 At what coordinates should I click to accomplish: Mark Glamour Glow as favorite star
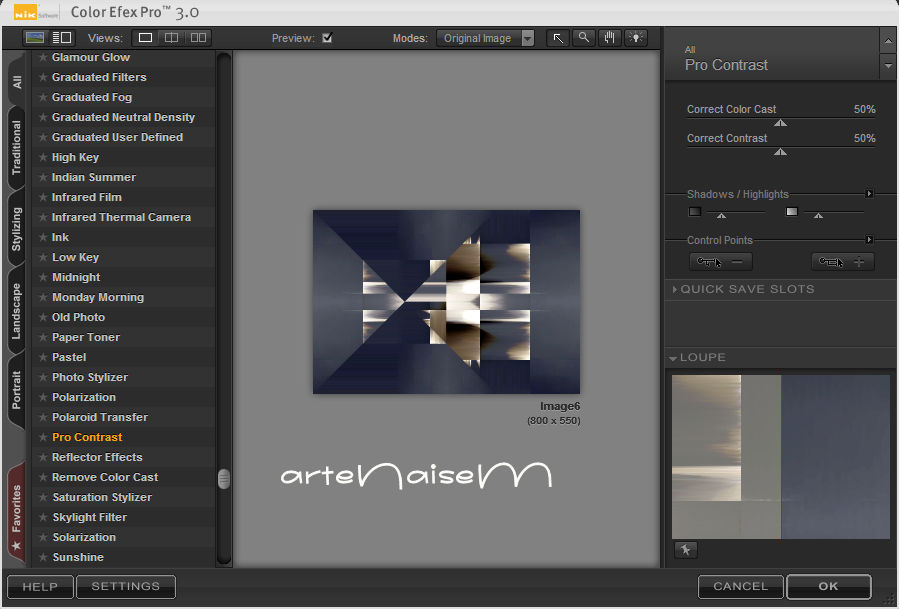[42, 57]
